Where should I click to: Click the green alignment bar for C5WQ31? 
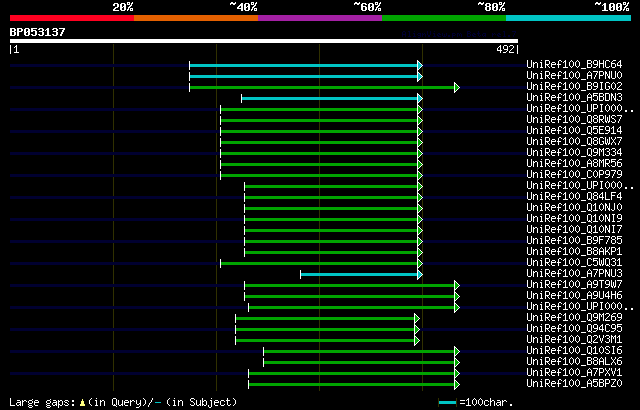(319, 264)
